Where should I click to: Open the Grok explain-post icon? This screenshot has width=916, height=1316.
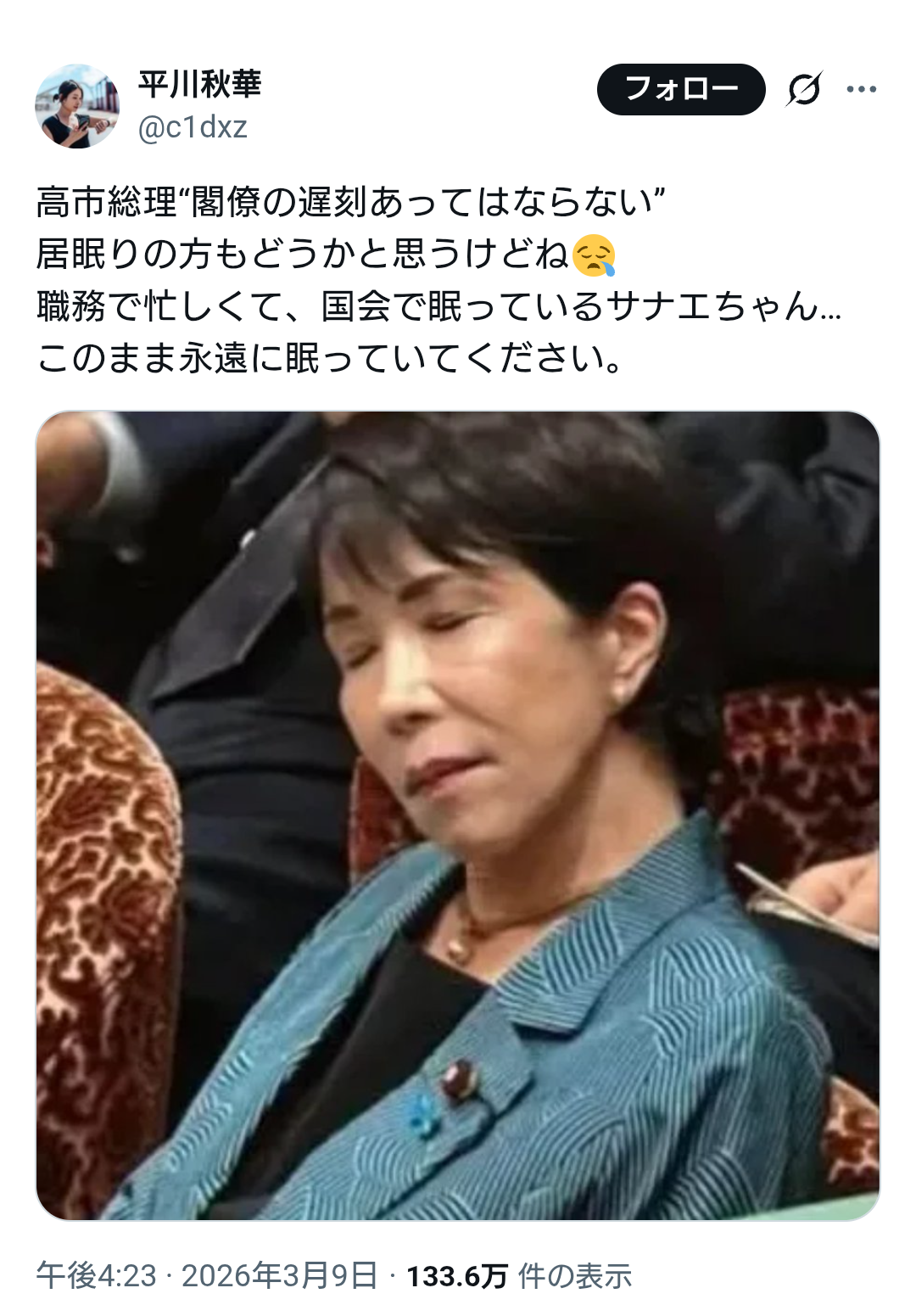803,89
